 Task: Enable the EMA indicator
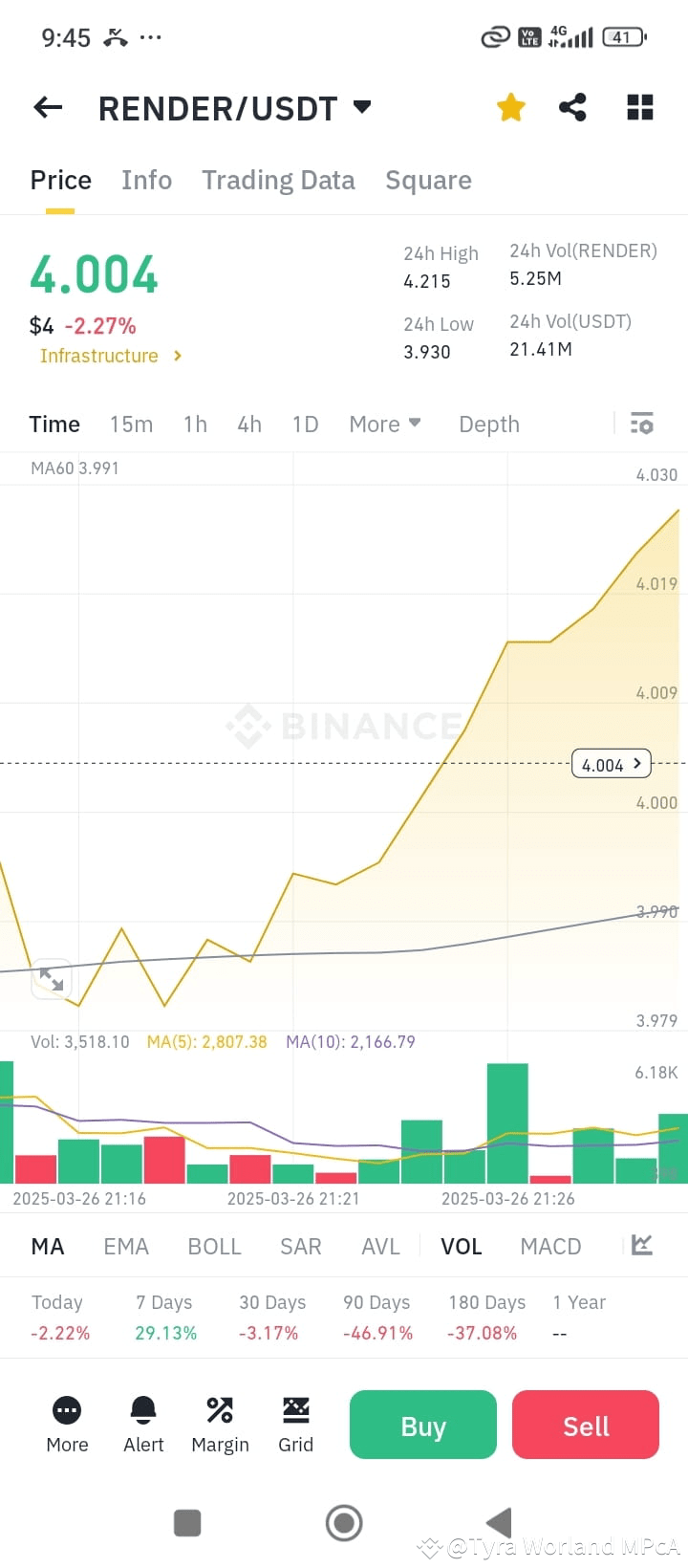[x=126, y=1246]
